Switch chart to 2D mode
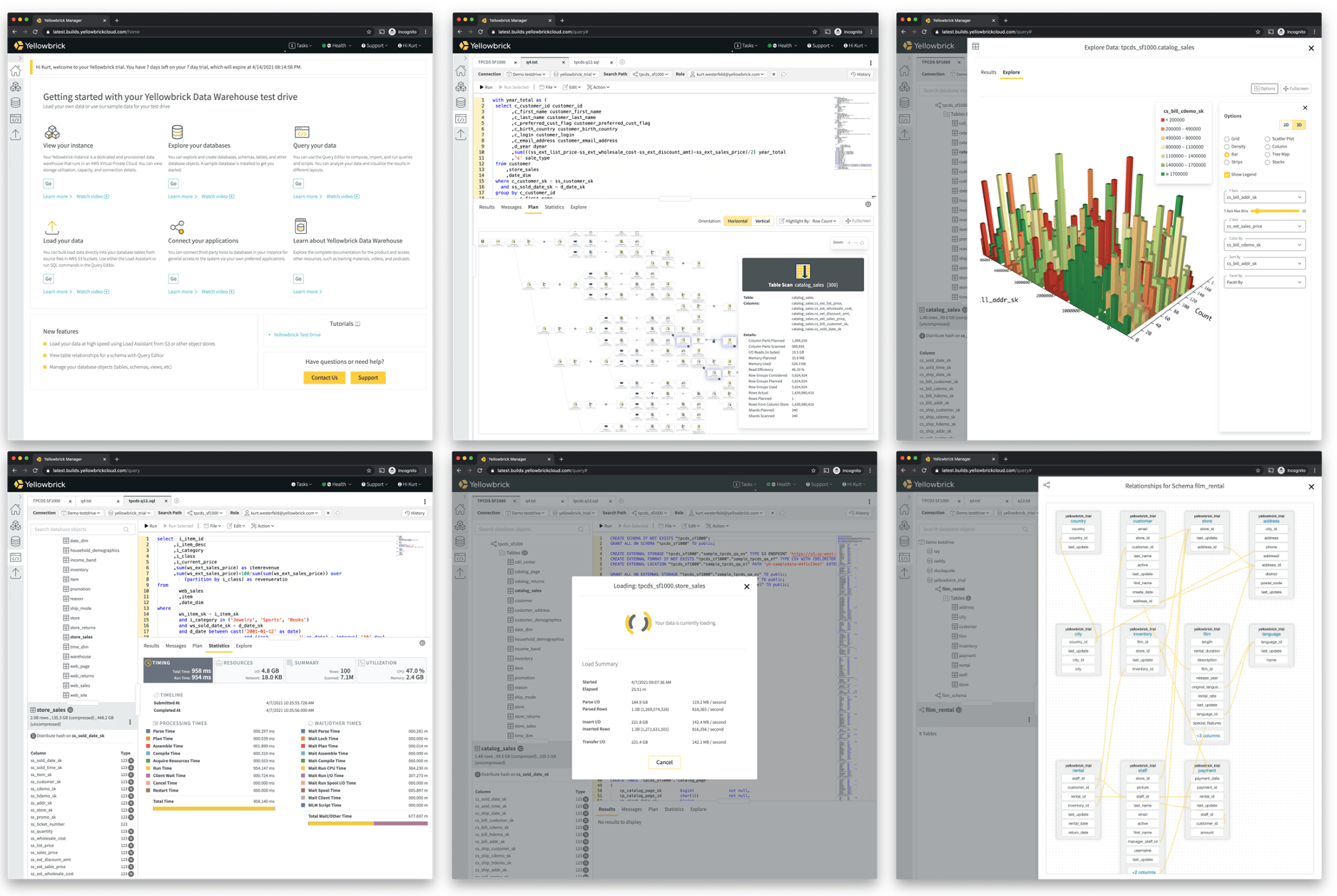This screenshot has width=1337, height=896. click(1286, 125)
